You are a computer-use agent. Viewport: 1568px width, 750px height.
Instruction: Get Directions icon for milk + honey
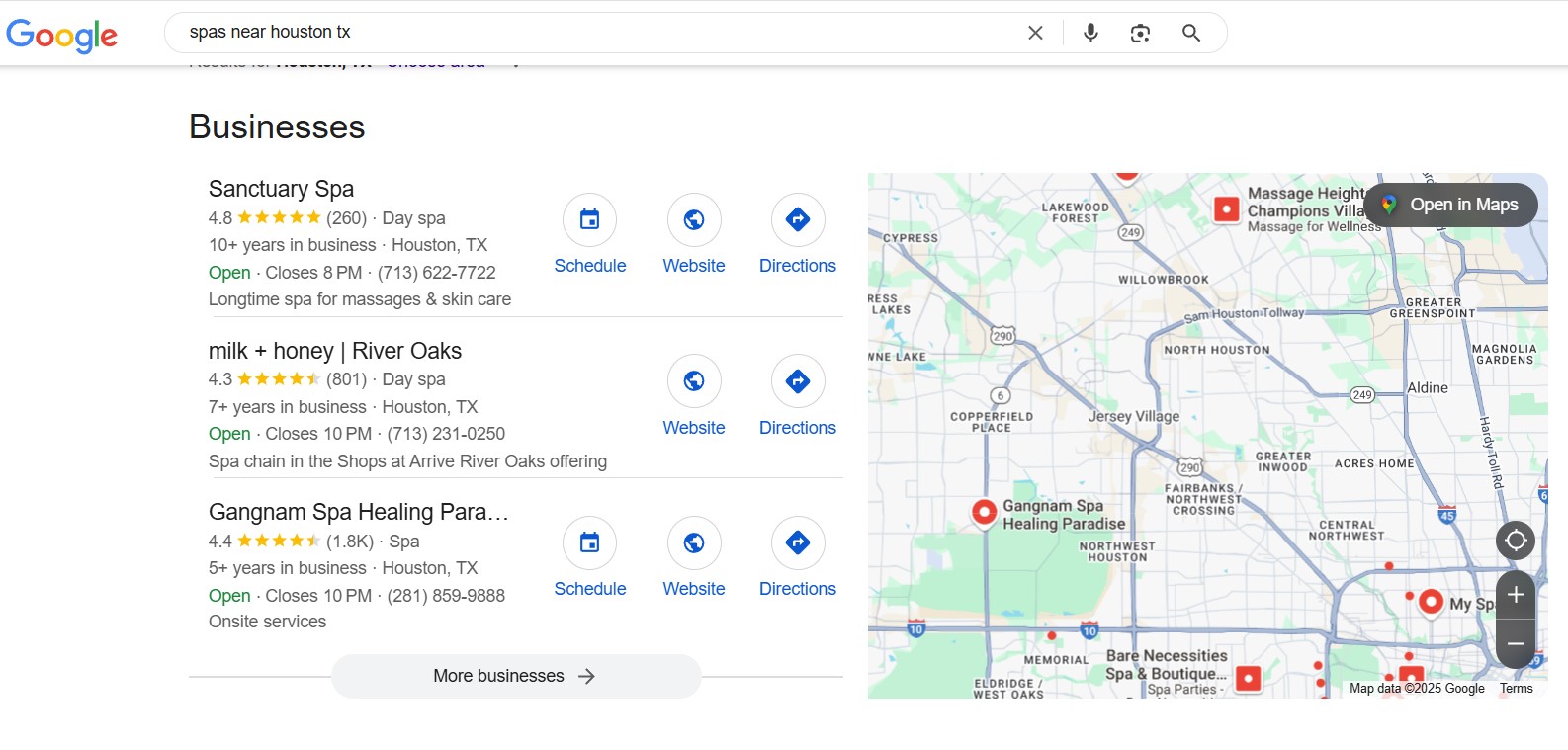click(x=798, y=381)
